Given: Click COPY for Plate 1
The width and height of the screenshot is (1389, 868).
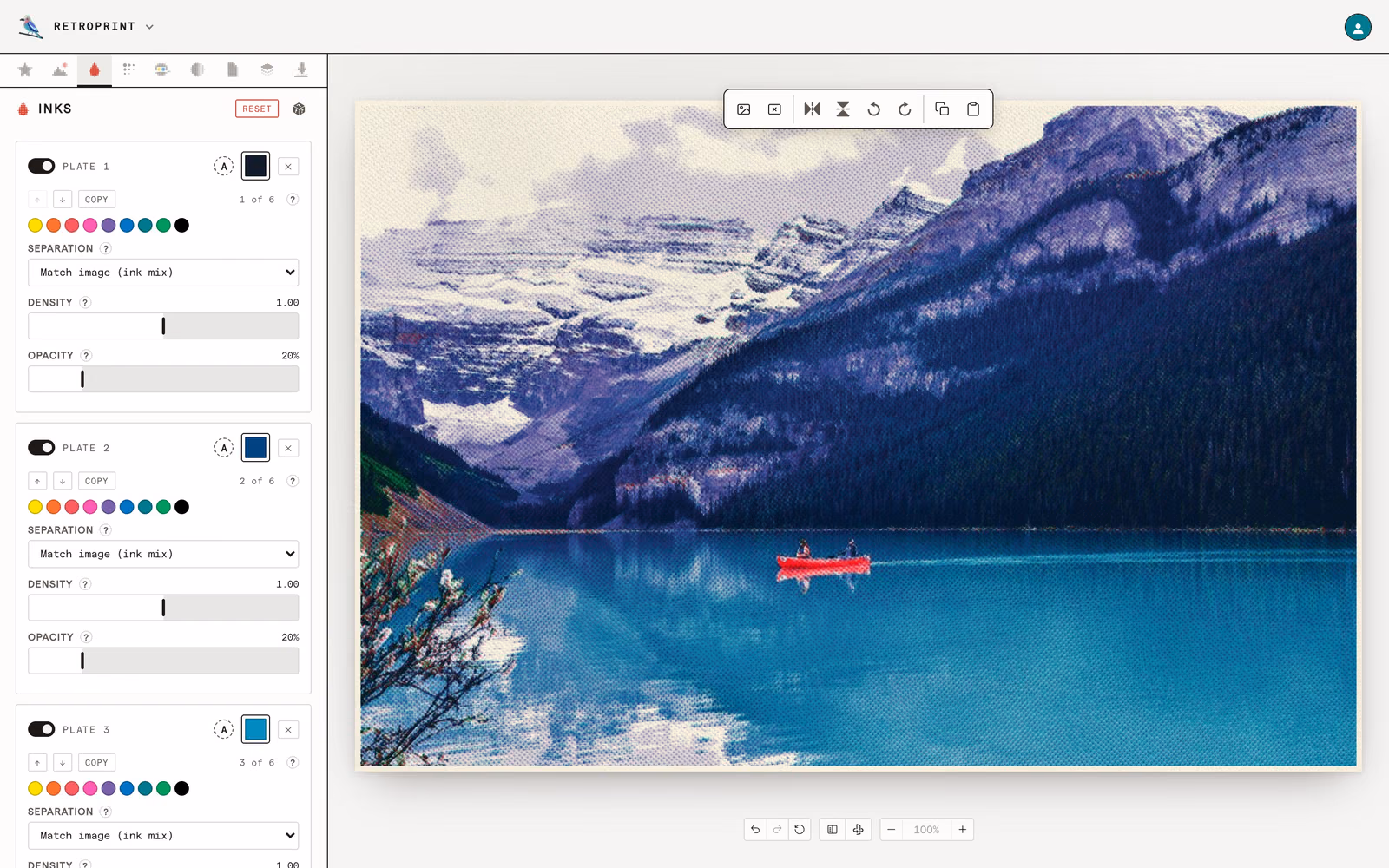Looking at the screenshot, I should click(x=96, y=200).
